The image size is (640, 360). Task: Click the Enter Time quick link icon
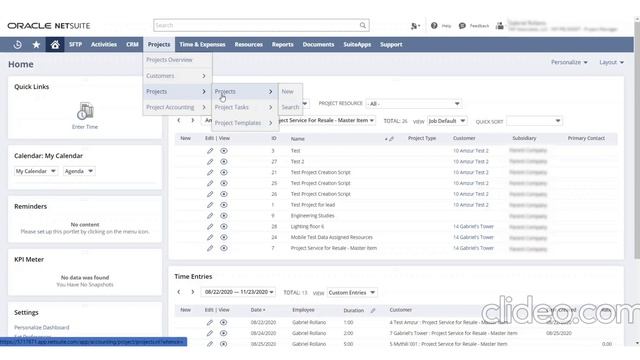[x=85, y=111]
